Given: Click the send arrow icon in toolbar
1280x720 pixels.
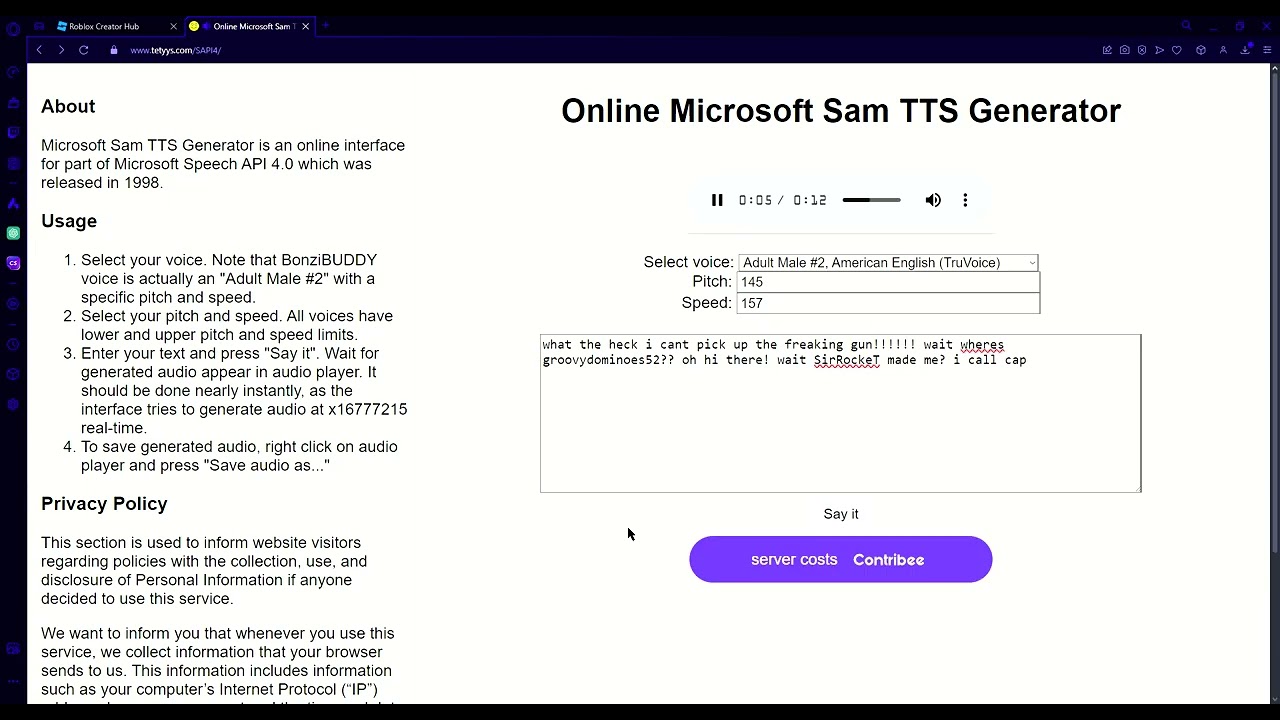Looking at the screenshot, I should click(1159, 50).
